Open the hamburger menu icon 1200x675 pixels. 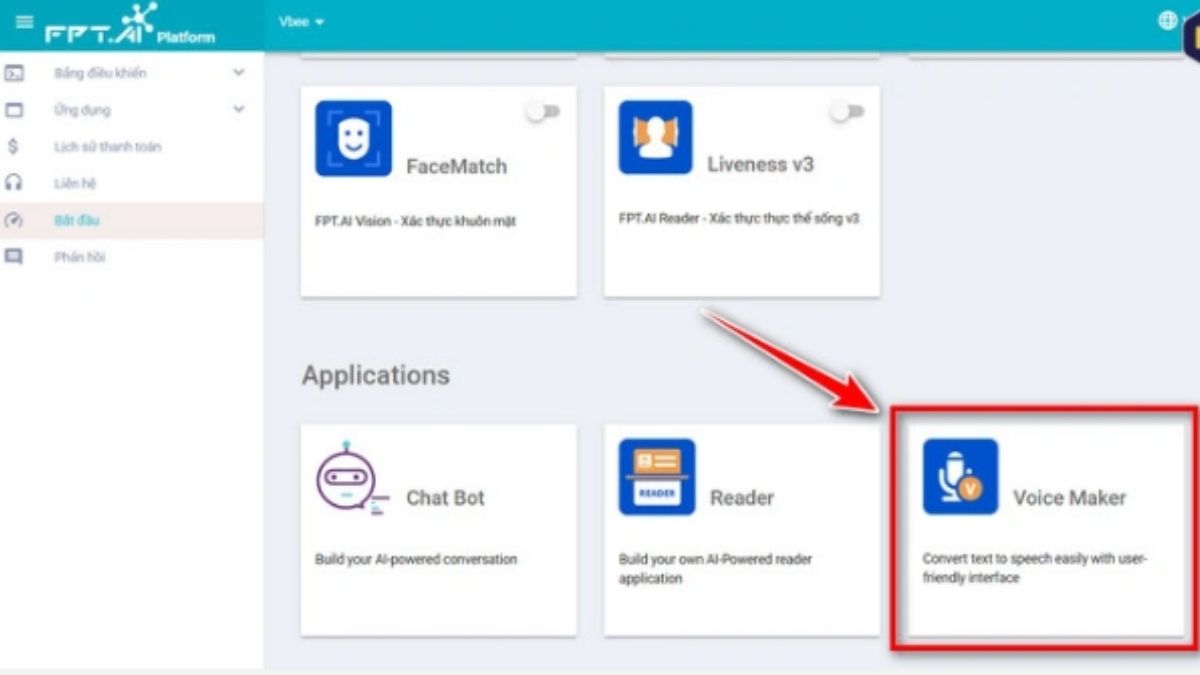click(x=24, y=21)
